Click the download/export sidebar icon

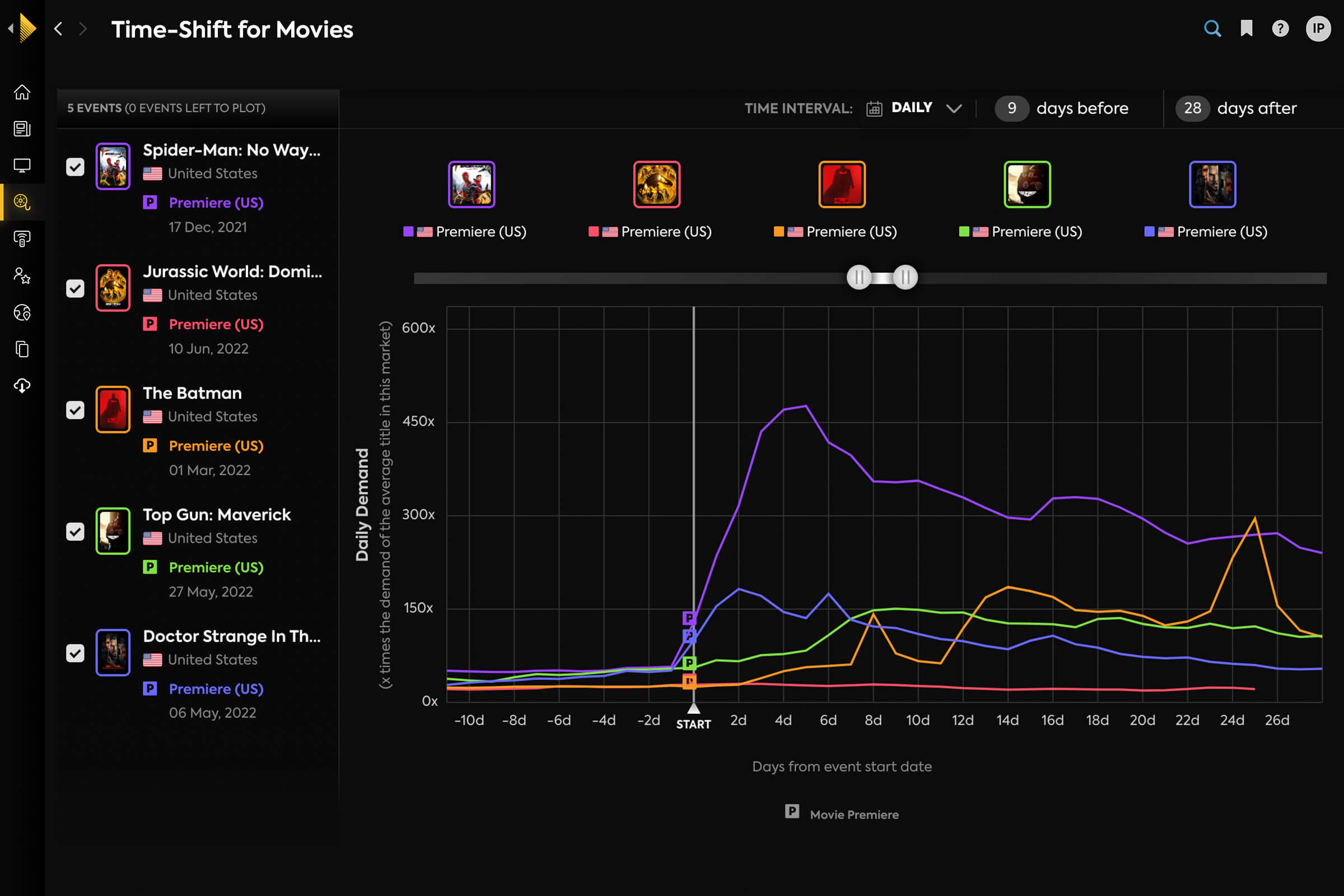click(x=22, y=385)
